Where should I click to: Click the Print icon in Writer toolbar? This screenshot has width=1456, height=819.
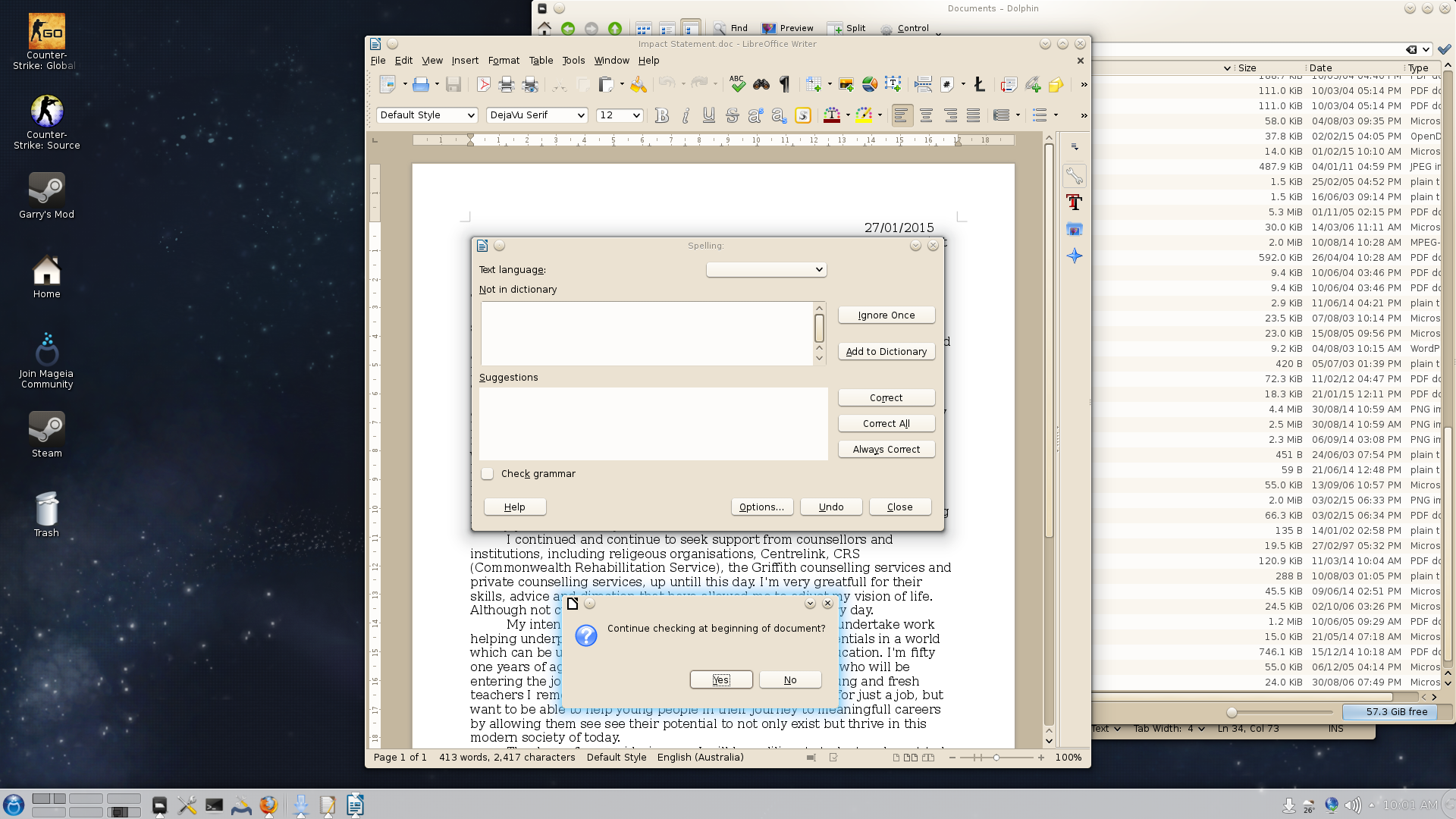tap(507, 85)
